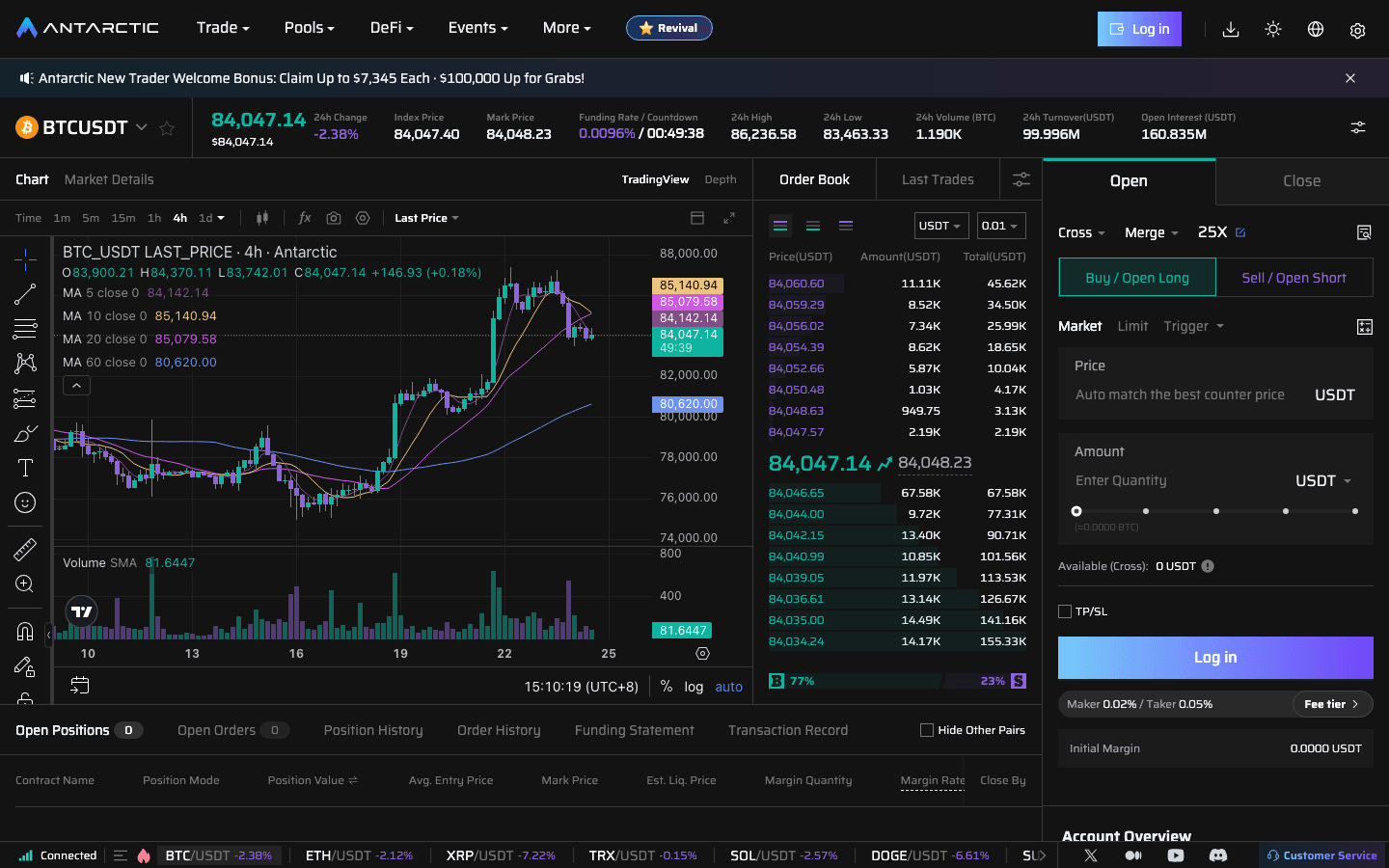Toggle percent scale on chart
The image size is (1389, 868).
[667, 687]
